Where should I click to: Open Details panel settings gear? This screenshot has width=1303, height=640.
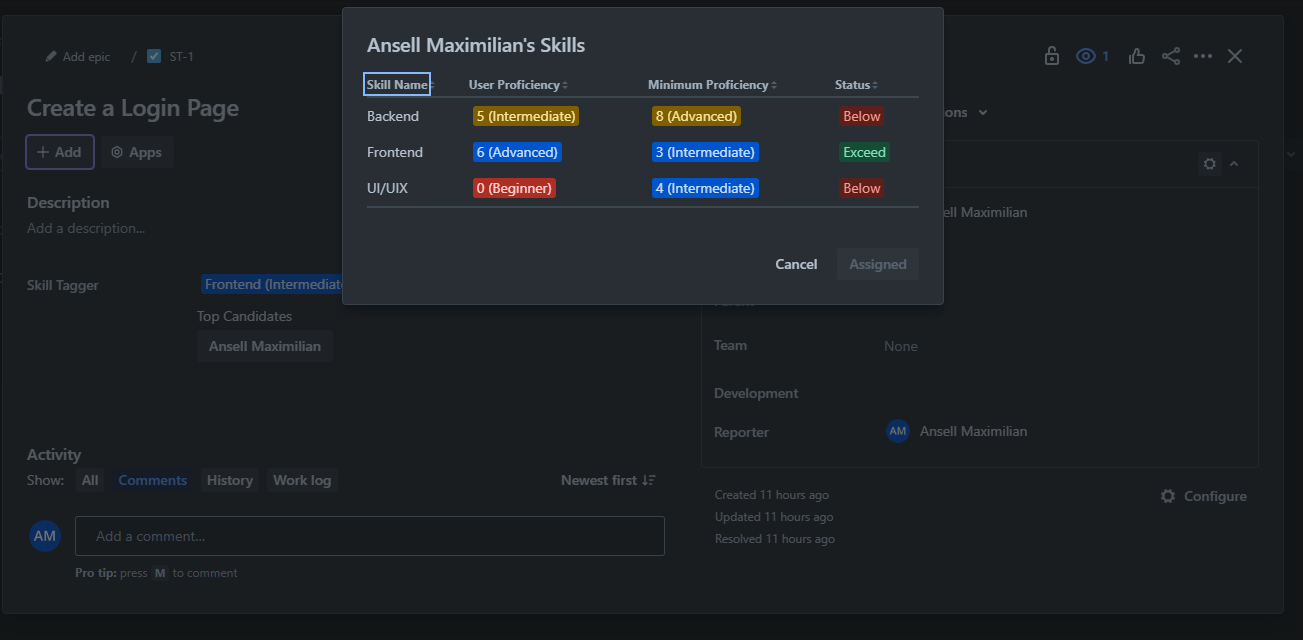point(1209,163)
